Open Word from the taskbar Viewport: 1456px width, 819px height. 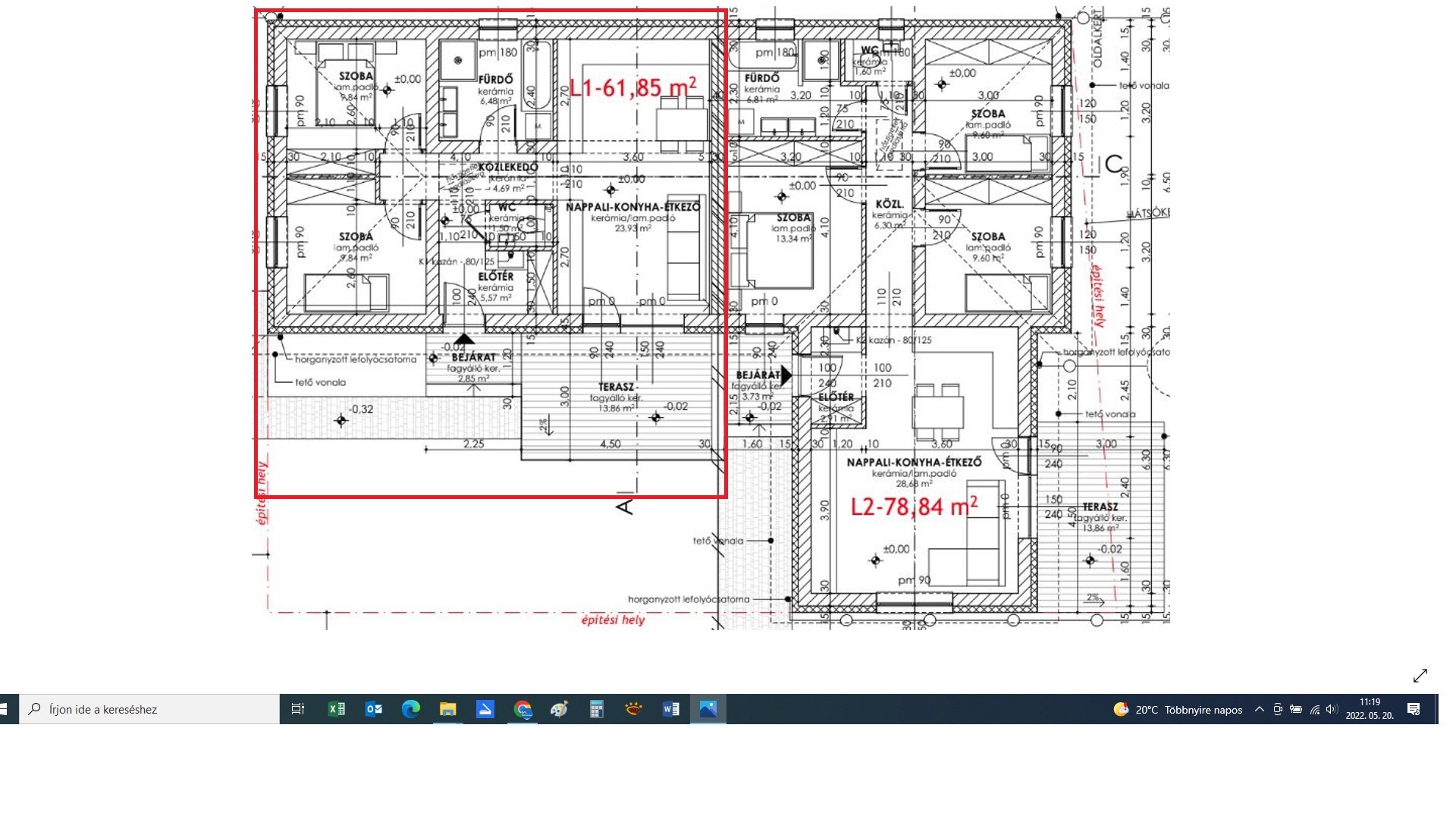coord(670,709)
